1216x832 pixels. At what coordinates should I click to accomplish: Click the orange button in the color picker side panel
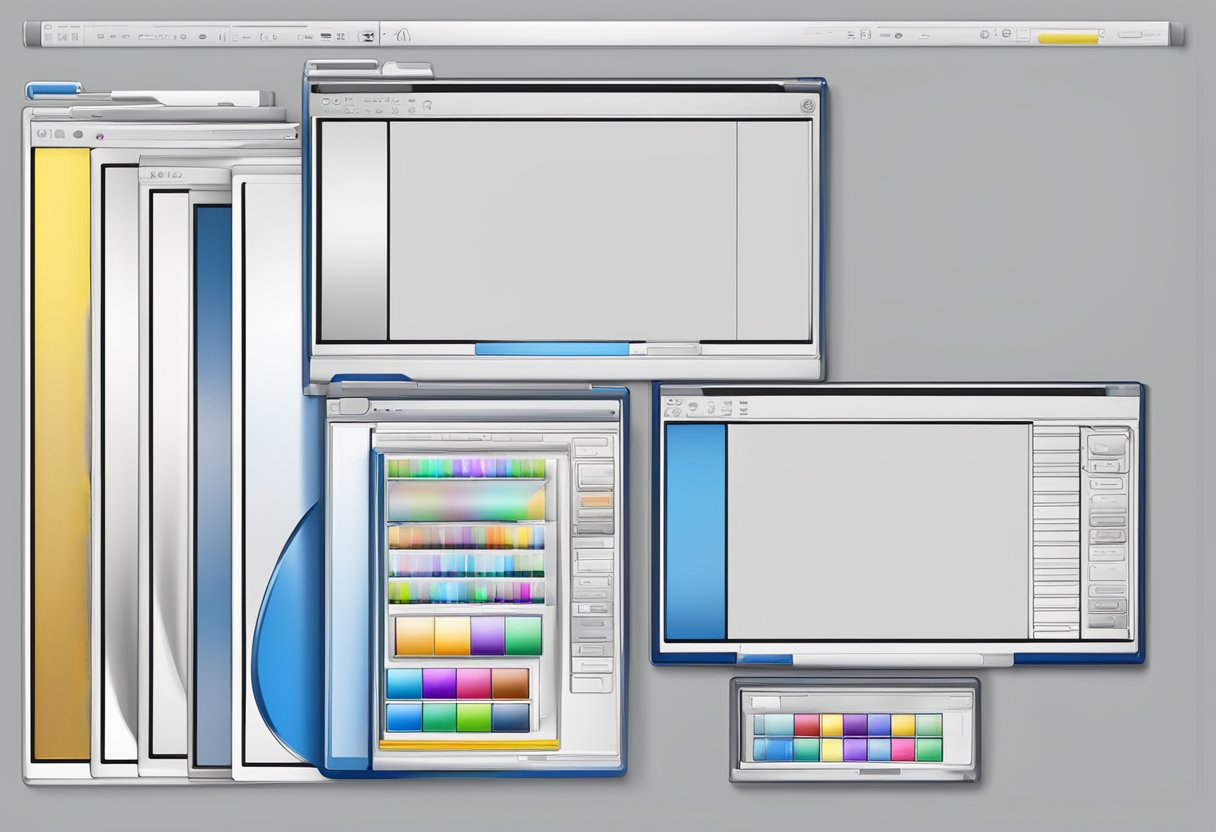tap(596, 500)
